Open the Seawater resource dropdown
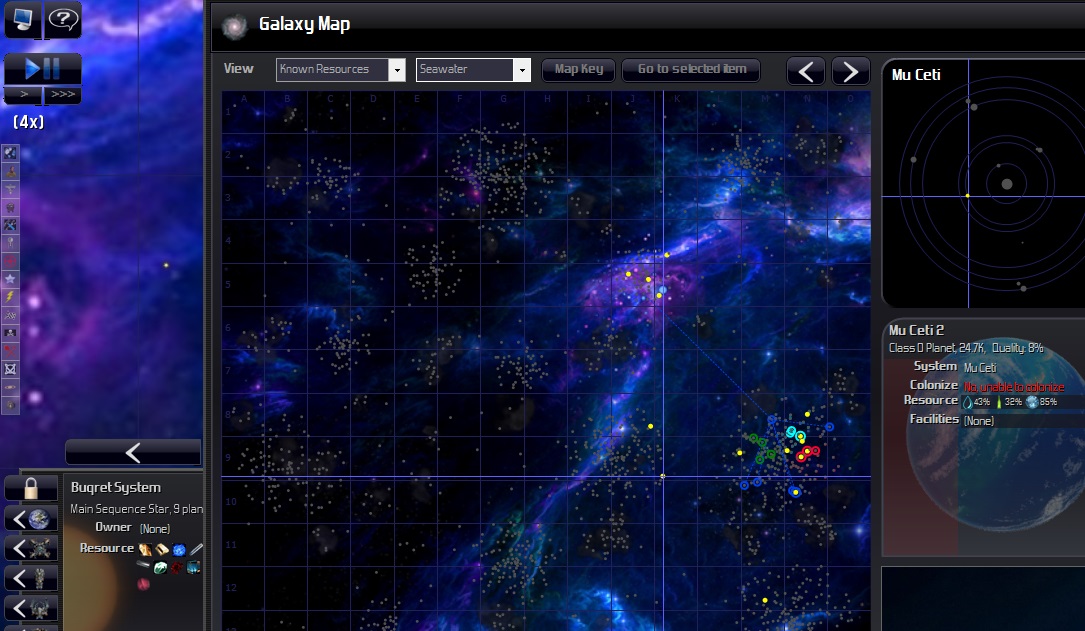The height and width of the screenshot is (631, 1085). coord(473,69)
